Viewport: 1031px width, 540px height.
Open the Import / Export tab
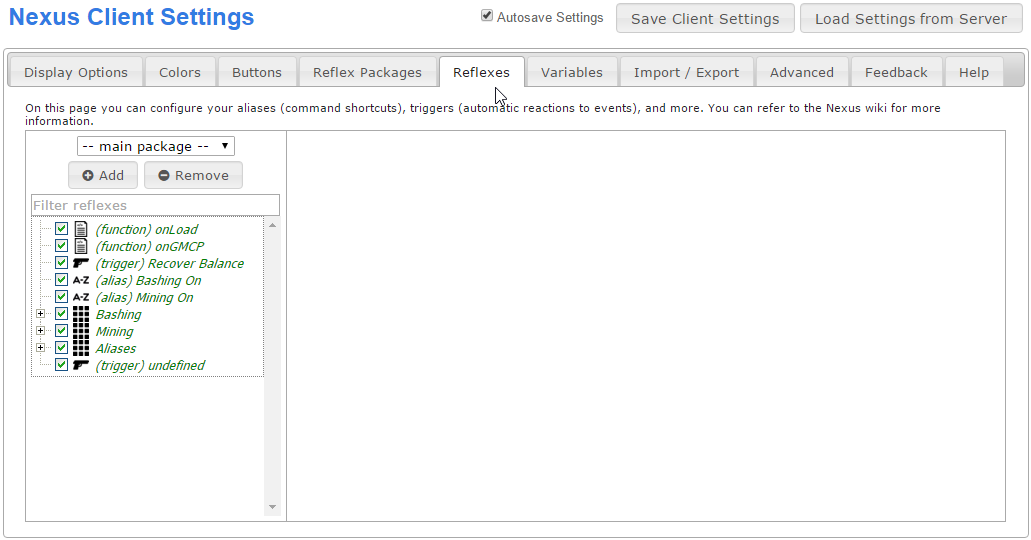(x=686, y=72)
